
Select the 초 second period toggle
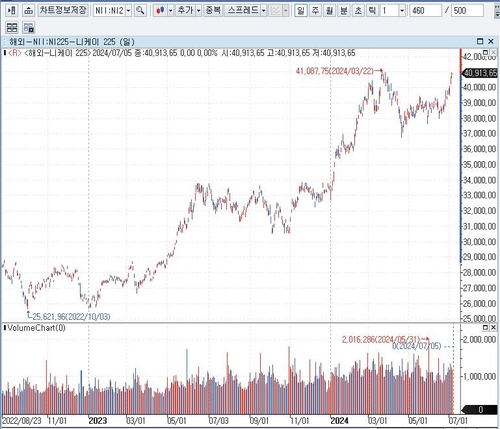click(x=358, y=11)
